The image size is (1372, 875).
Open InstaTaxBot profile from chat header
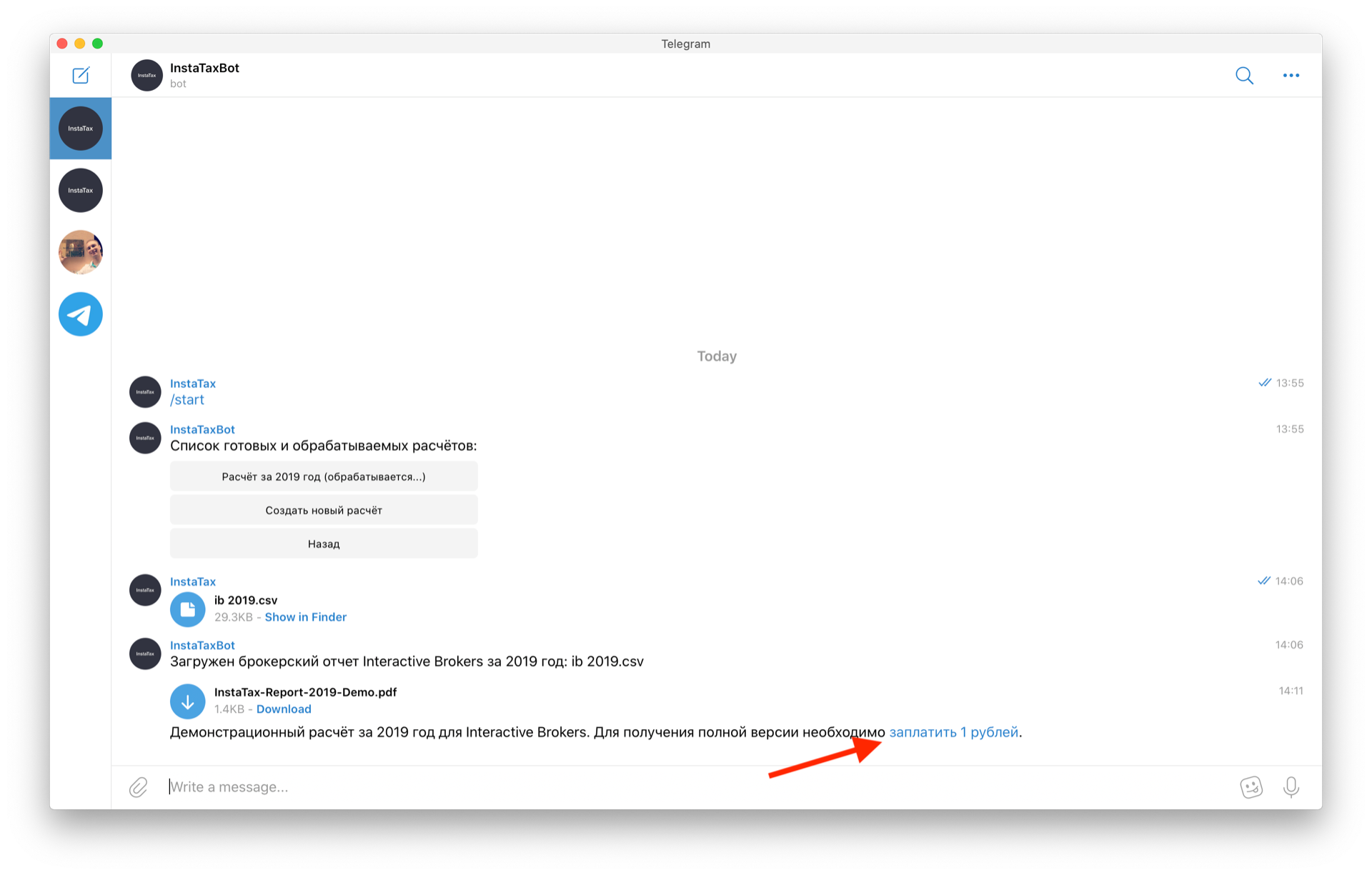204,69
